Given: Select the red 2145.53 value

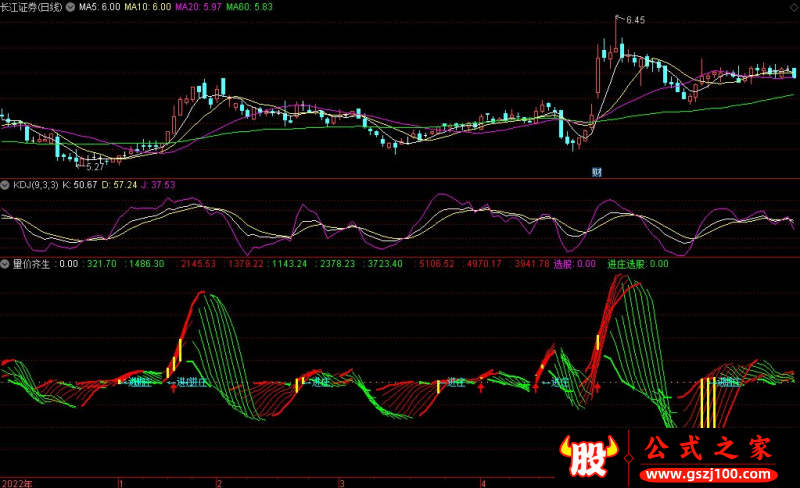Looking at the screenshot, I should coord(198,264).
